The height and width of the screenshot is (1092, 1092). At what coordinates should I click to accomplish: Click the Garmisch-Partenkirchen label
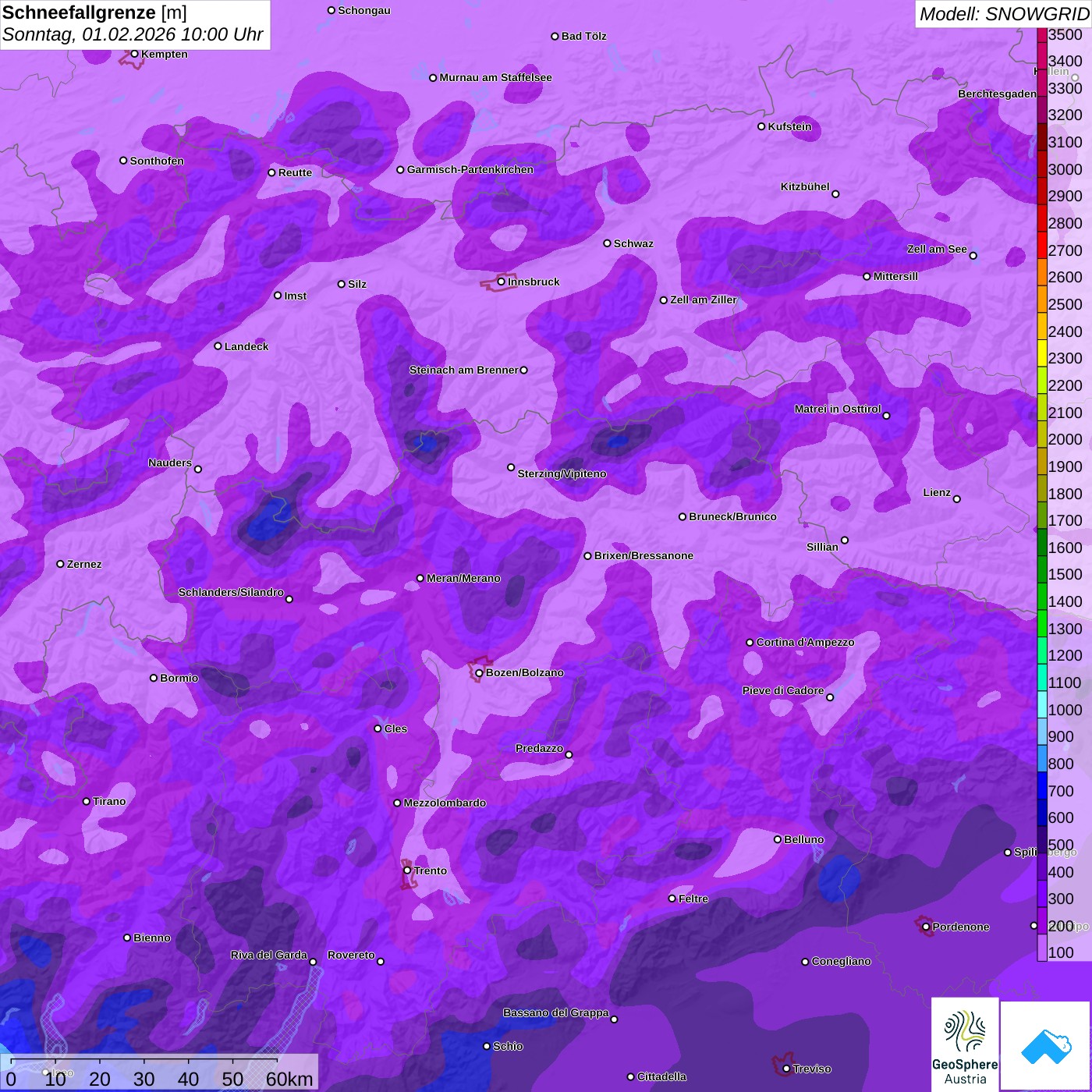point(470,169)
